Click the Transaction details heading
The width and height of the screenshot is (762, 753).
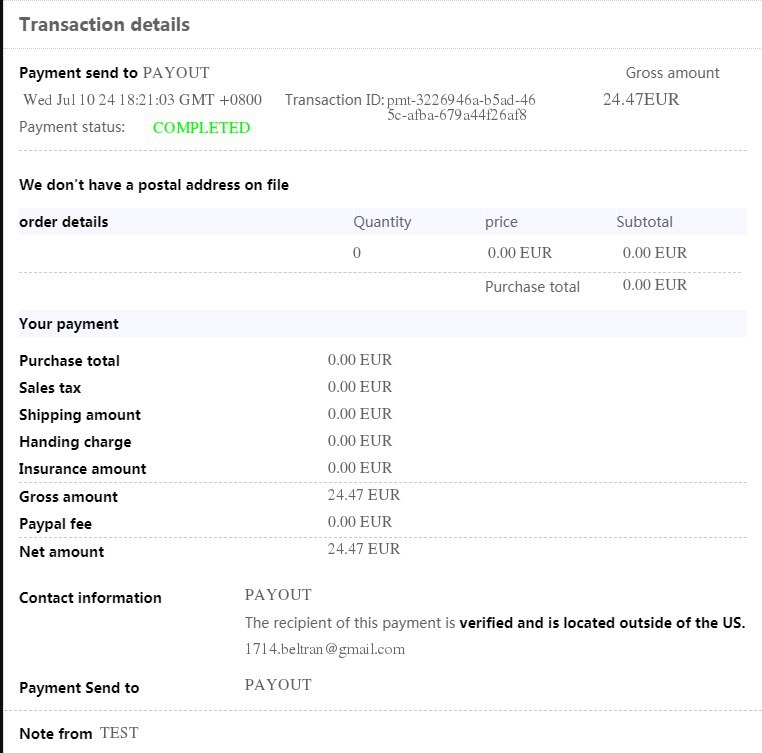pos(104,24)
